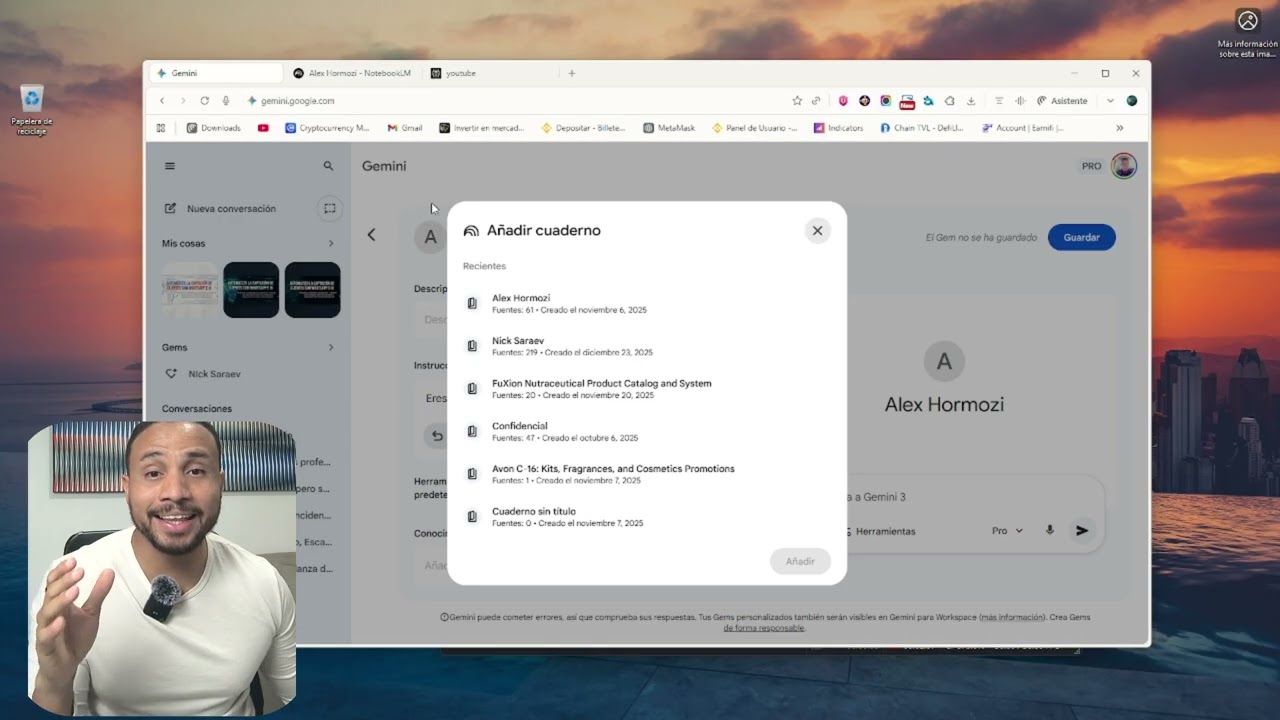Image resolution: width=1280 pixels, height=720 pixels.
Task: Show more bookmarks overflow chevron
Action: point(1119,128)
